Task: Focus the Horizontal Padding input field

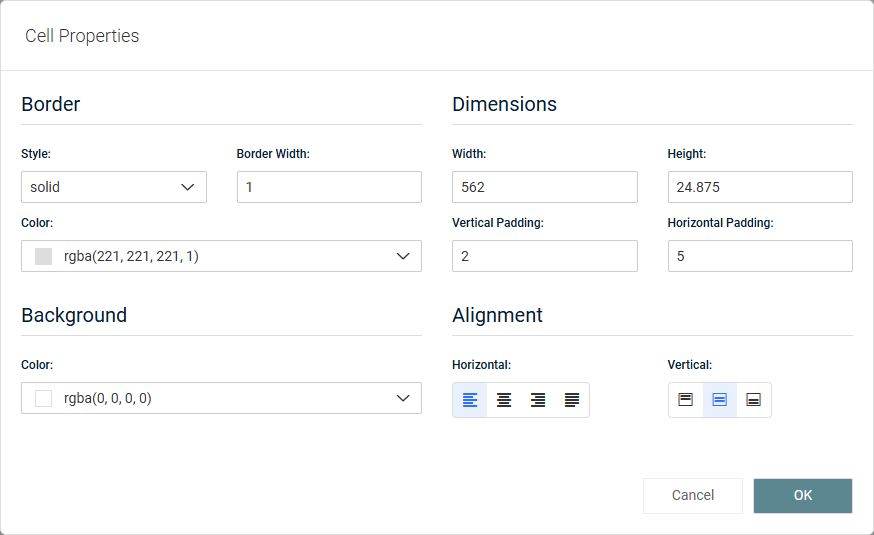Action: pos(760,256)
